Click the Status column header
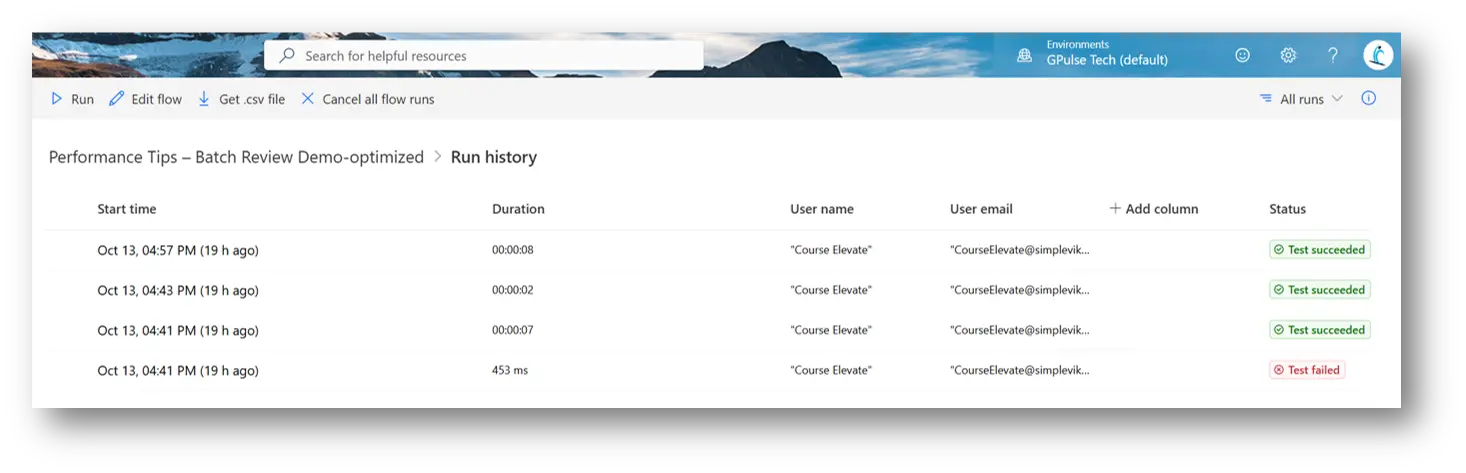This screenshot has width=1466, height=473. 1288,209
